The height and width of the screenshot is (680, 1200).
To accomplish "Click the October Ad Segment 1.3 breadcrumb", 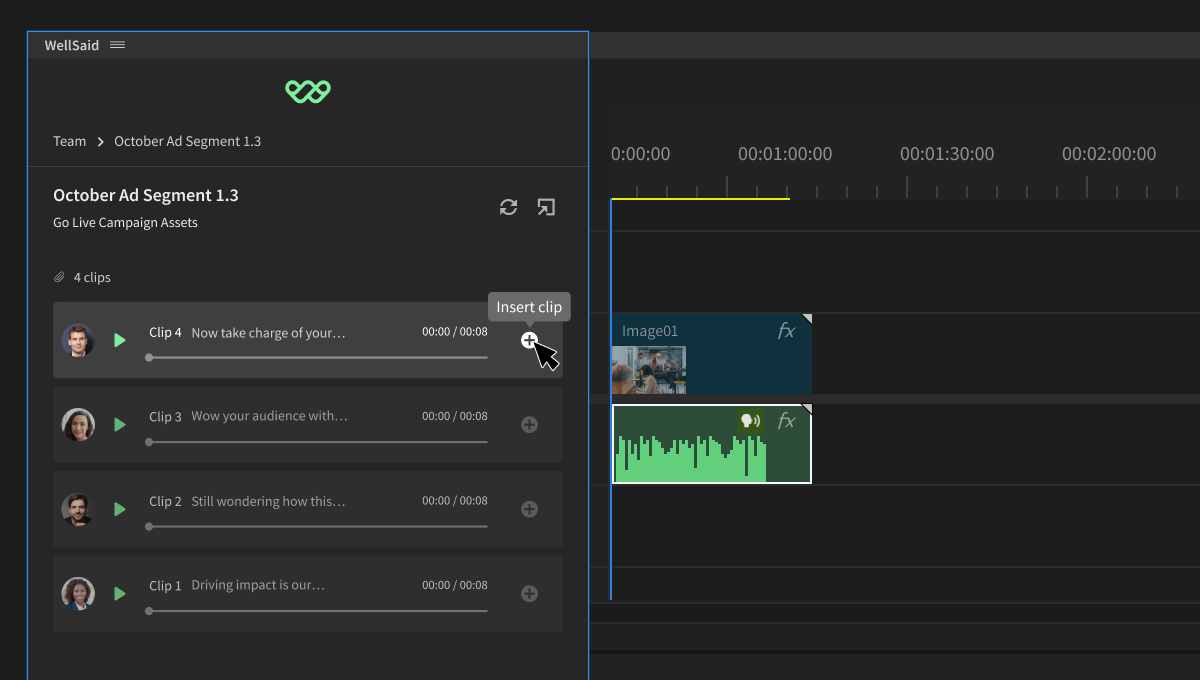I will (x=187, y=141).
